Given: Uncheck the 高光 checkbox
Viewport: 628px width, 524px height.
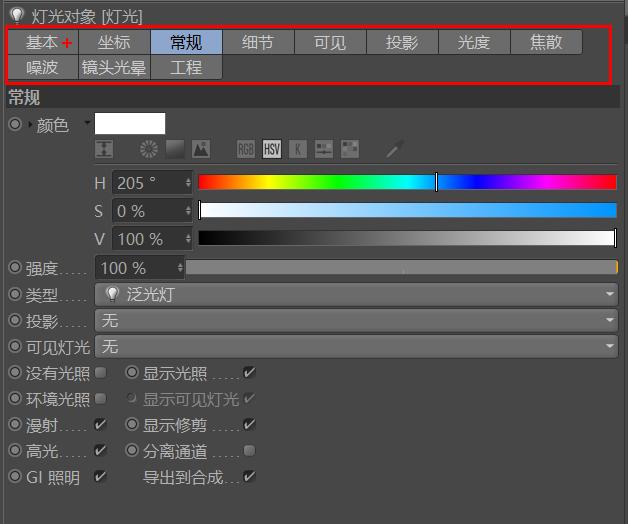Looking at the screenshot, I should coord(100,450).
